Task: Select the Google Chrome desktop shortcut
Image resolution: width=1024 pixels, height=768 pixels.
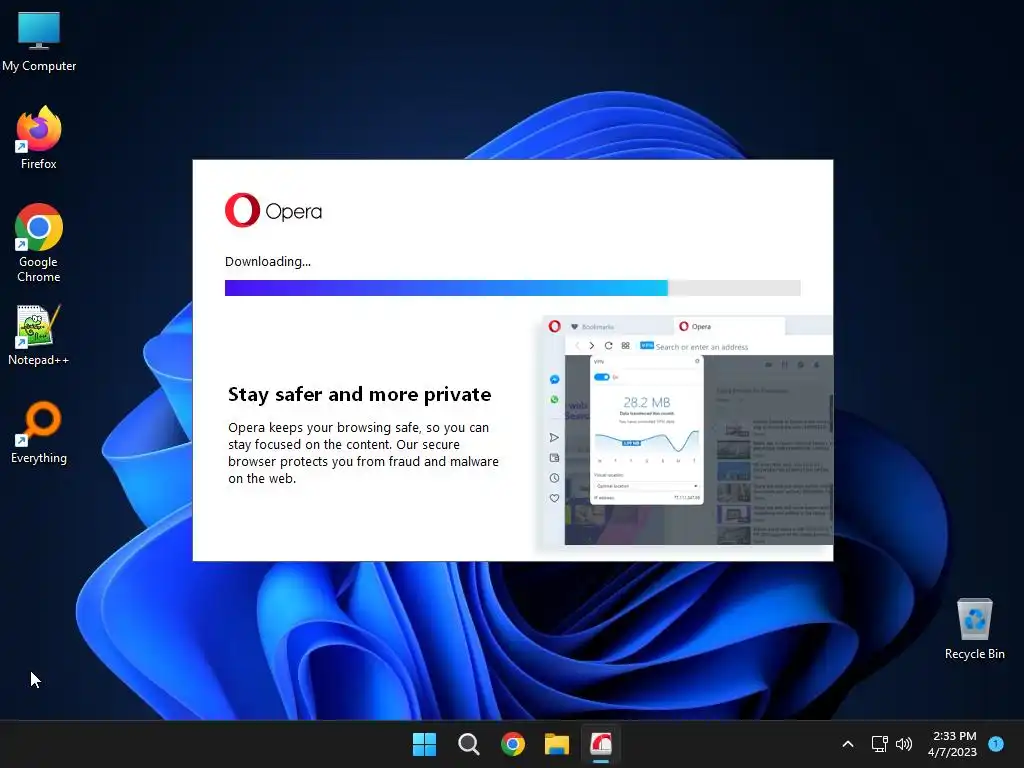Action: pos(39,243)
